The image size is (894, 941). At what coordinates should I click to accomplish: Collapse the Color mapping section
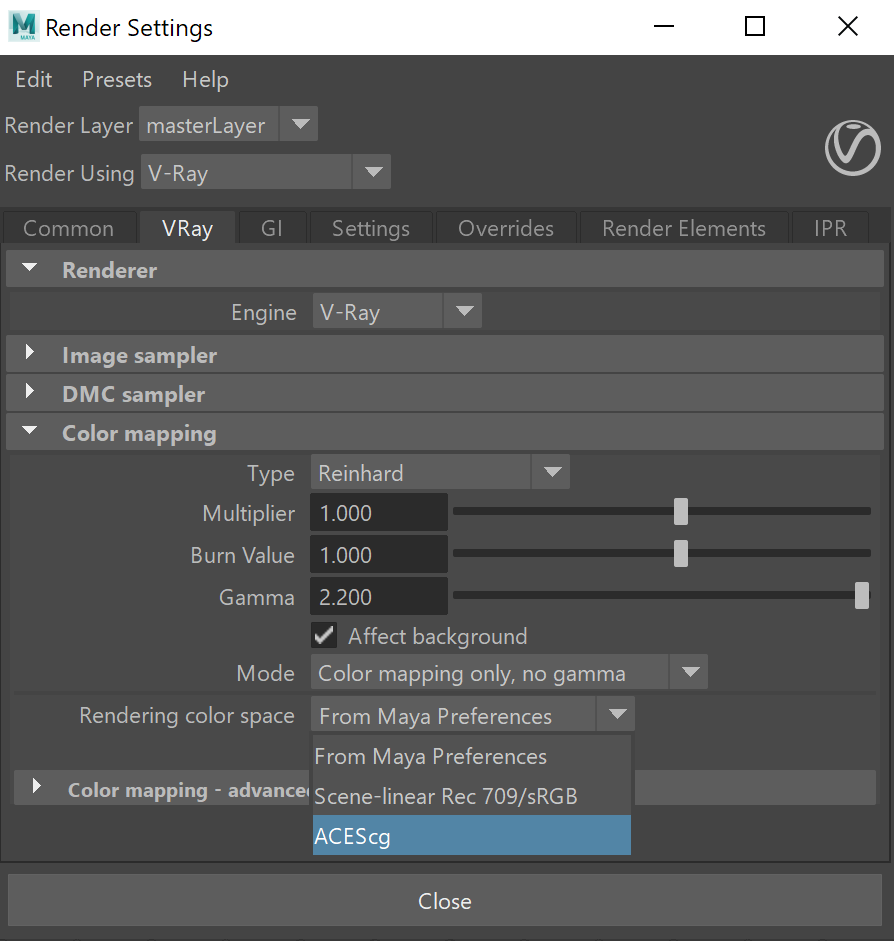pyautogui.click(x=29, y=430)
